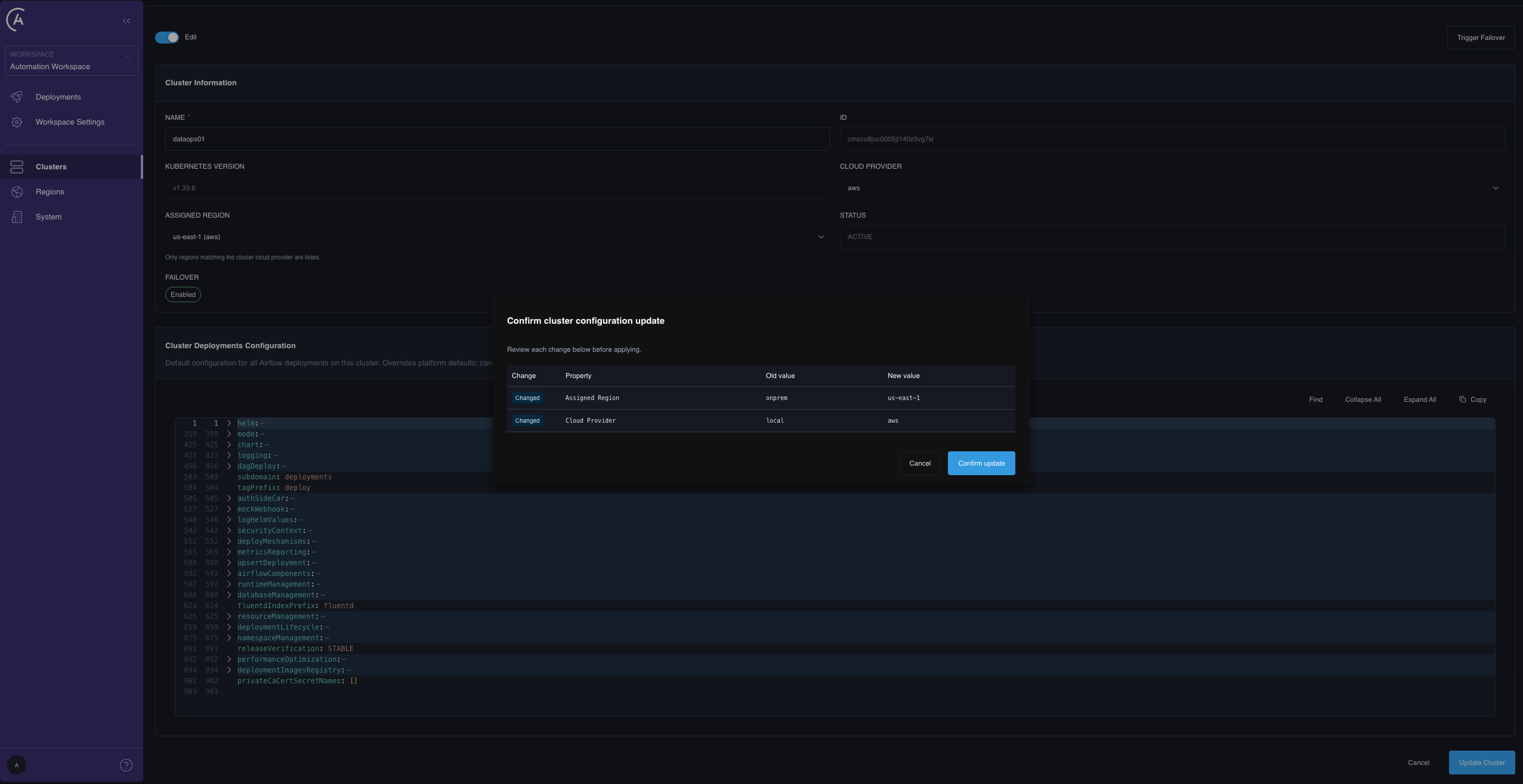Expand the airflowComponents section
Viewport: 1523px width, 784px height.
pos(229,574)
